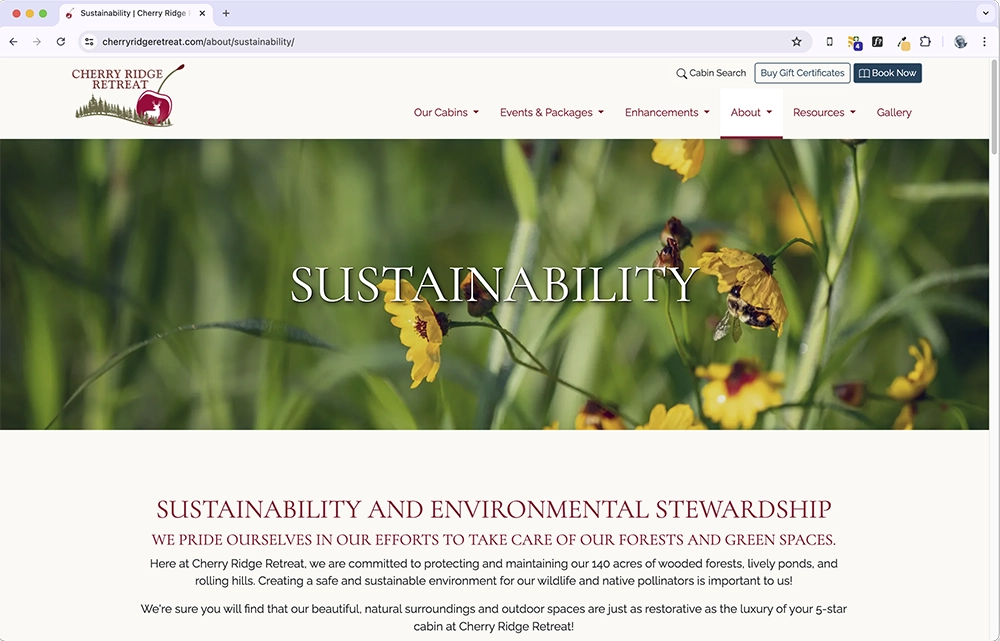1000x641 pixels.
Task: Click the 'We pride ourselves' subheading
Action: coord(494,540)
